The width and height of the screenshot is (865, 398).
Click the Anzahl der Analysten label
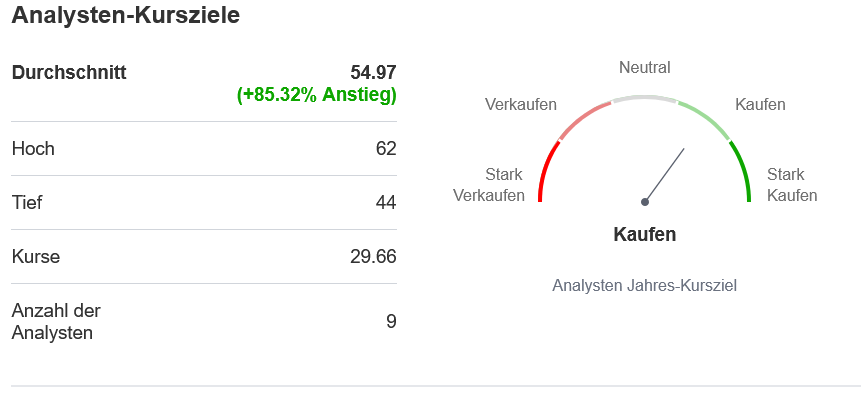point(56,322)
